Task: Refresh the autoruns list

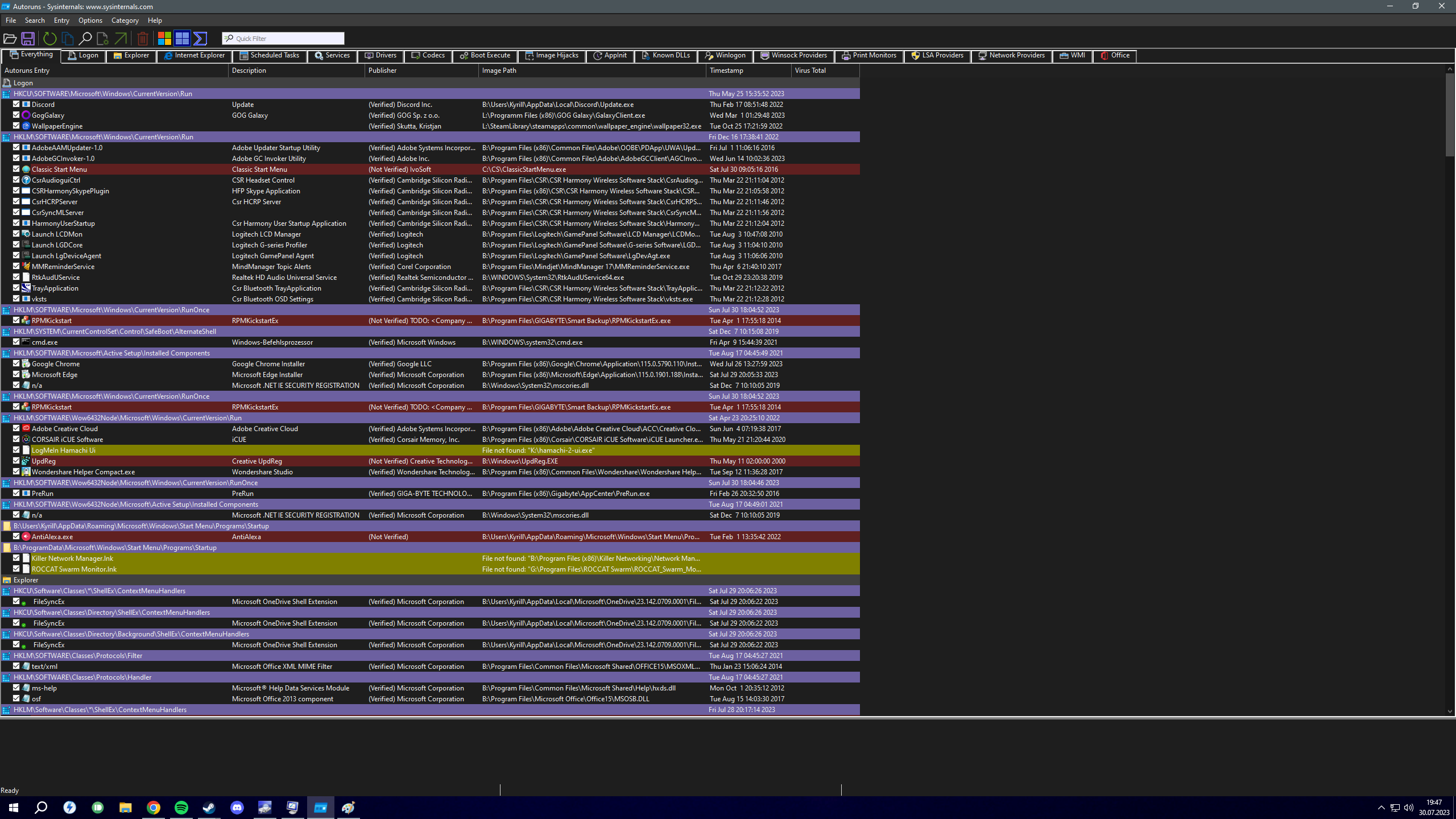Action: [x=49, y=39]
